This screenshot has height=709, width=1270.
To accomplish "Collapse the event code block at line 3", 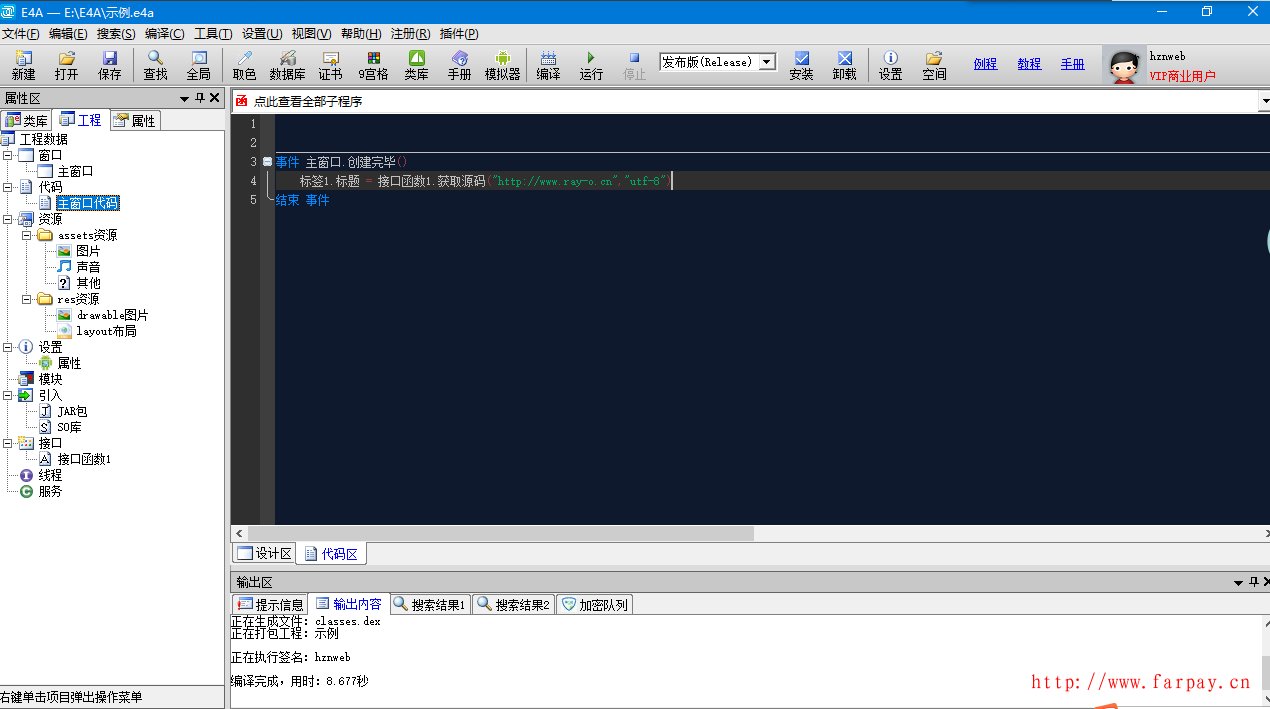I will coord(267,162).
